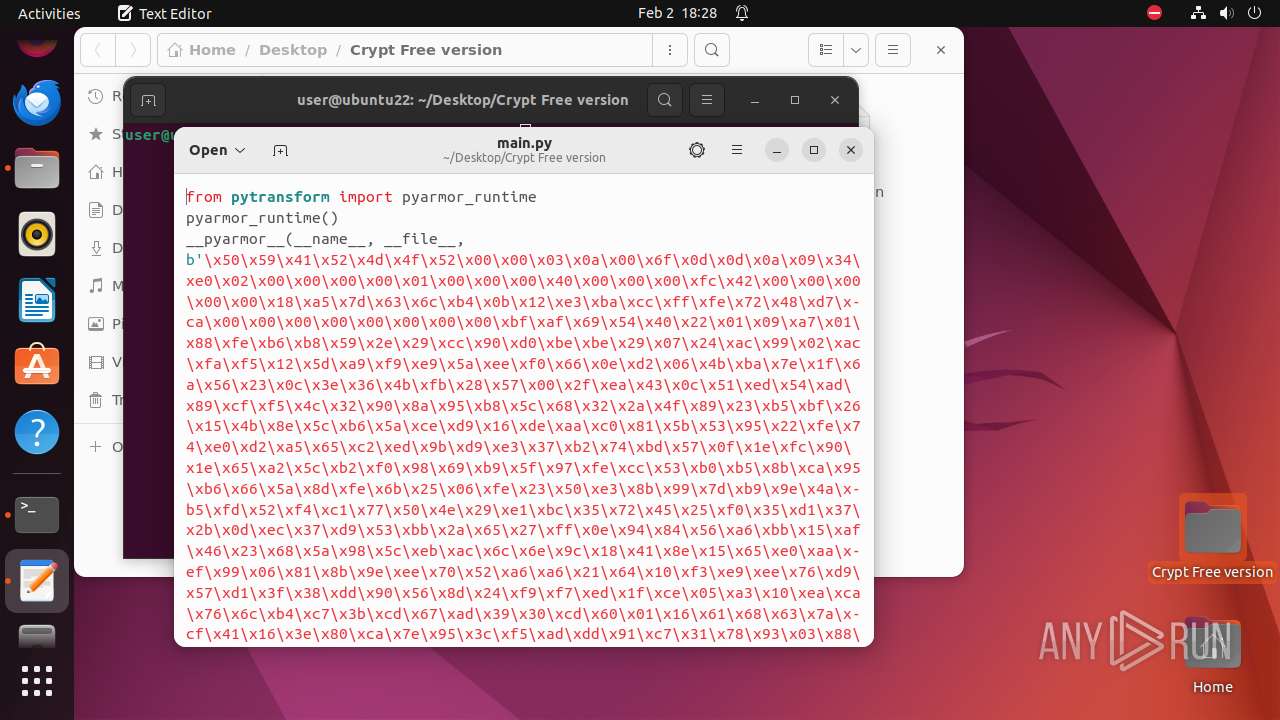Screen dimensions: 1280x720
Task: Launch Thunderbird from dock
Action: 37,102
